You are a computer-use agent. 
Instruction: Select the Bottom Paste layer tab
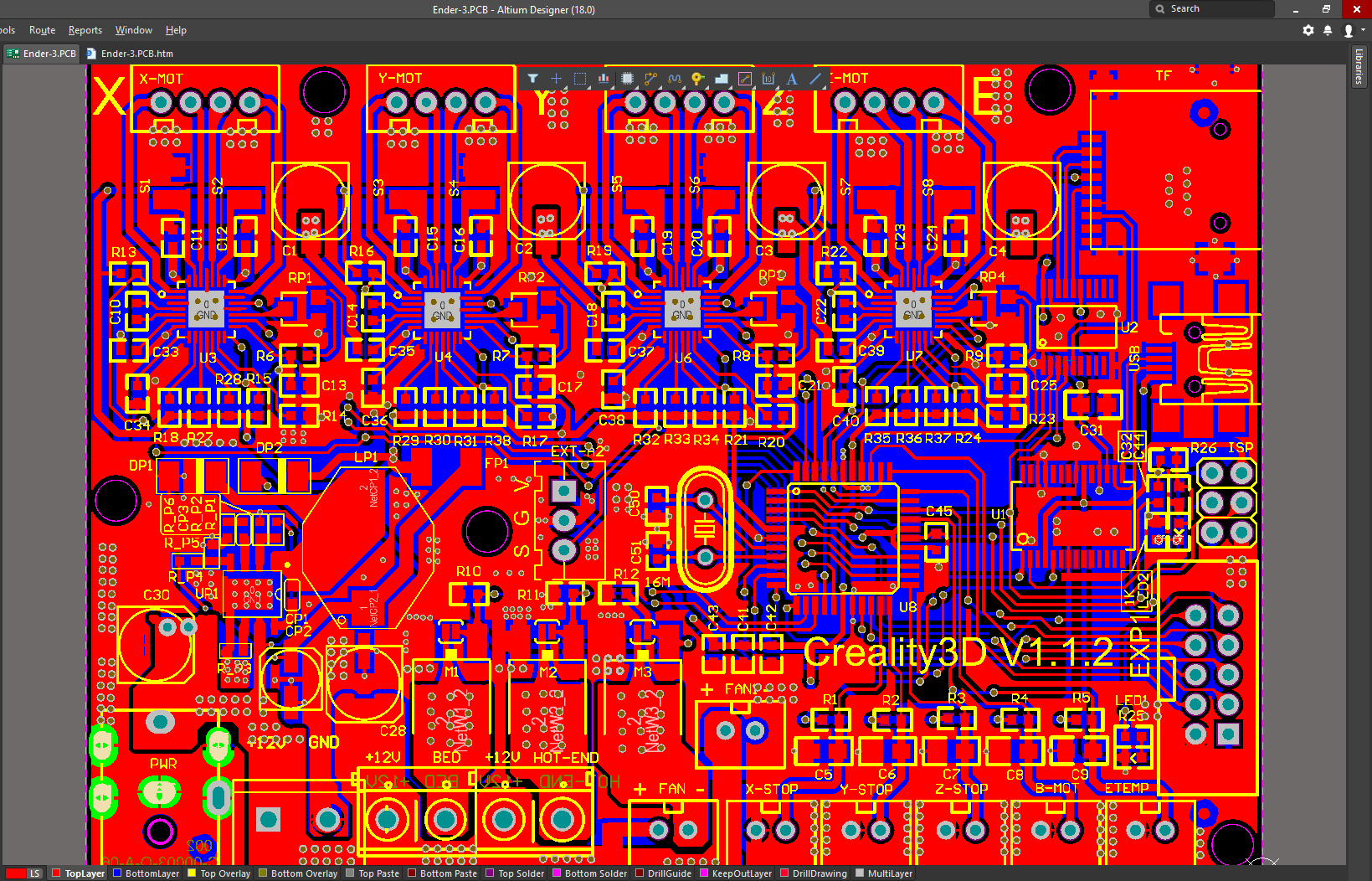click(x=442, y=873)
